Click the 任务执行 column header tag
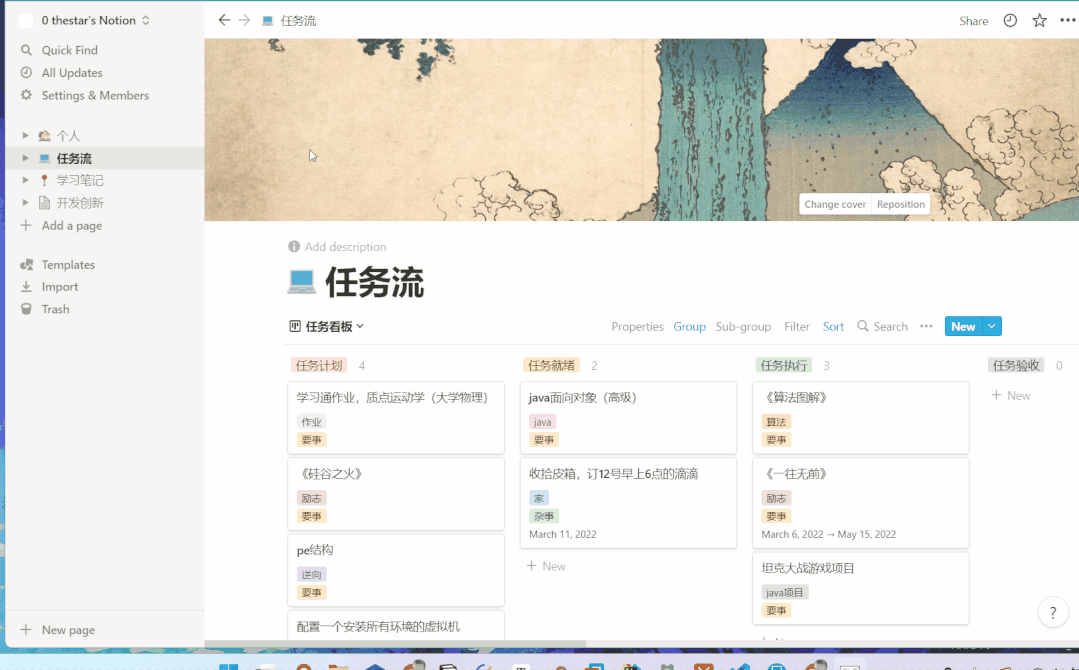The image size is (1079, 670). click(784, 365)
